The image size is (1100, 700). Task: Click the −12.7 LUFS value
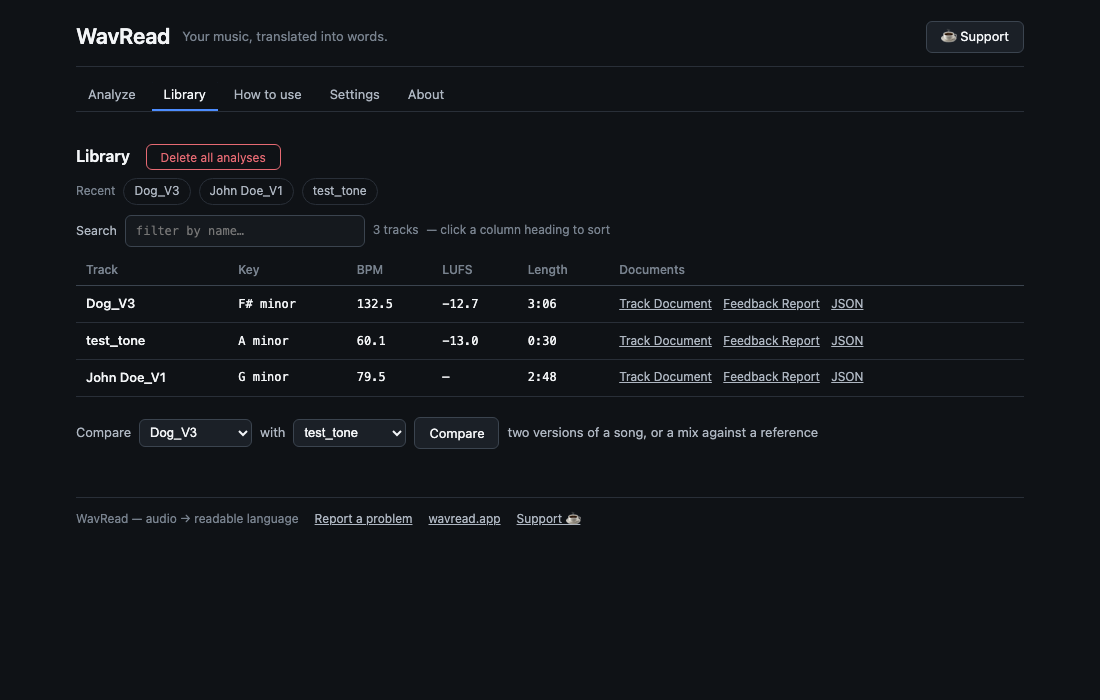pos(460,304)
